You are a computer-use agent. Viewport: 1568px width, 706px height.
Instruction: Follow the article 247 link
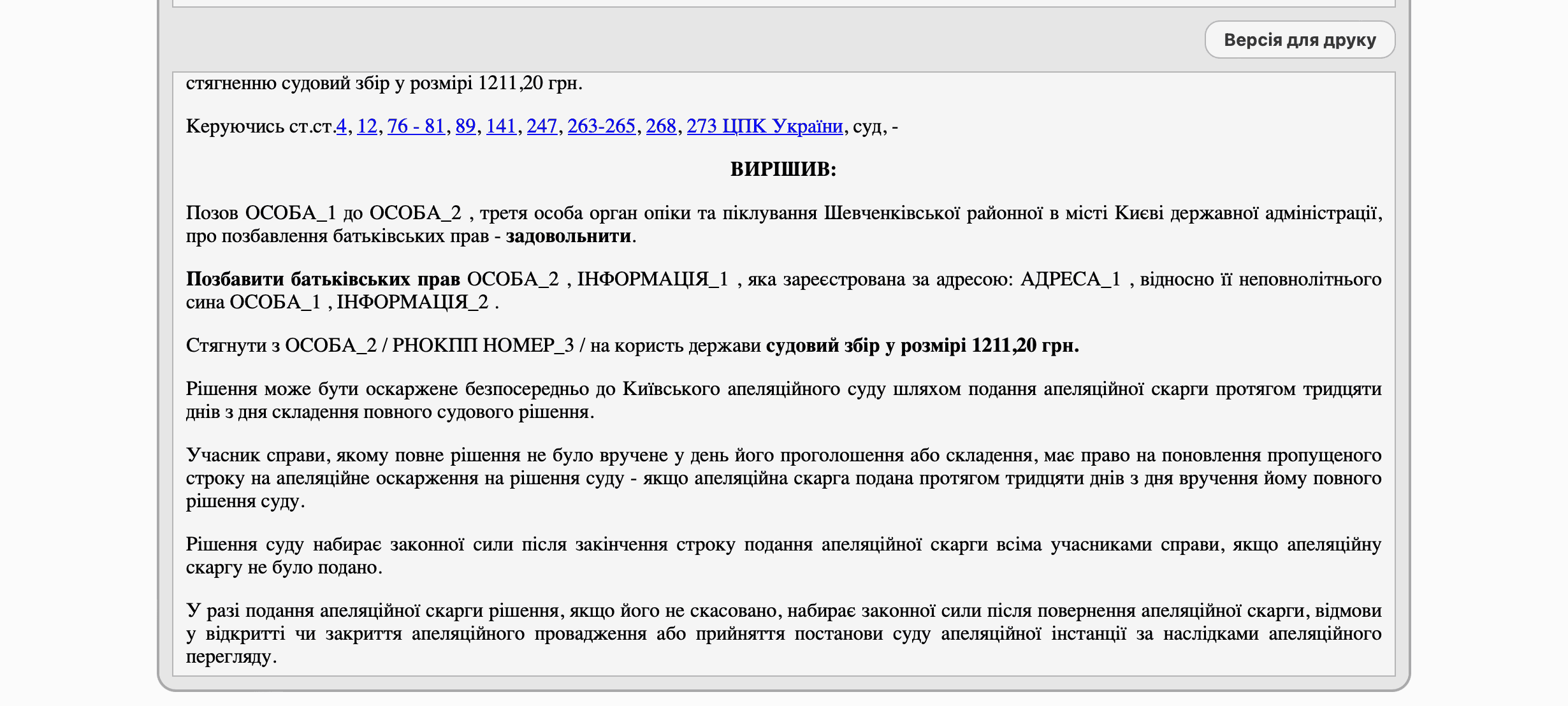(542, 126)
